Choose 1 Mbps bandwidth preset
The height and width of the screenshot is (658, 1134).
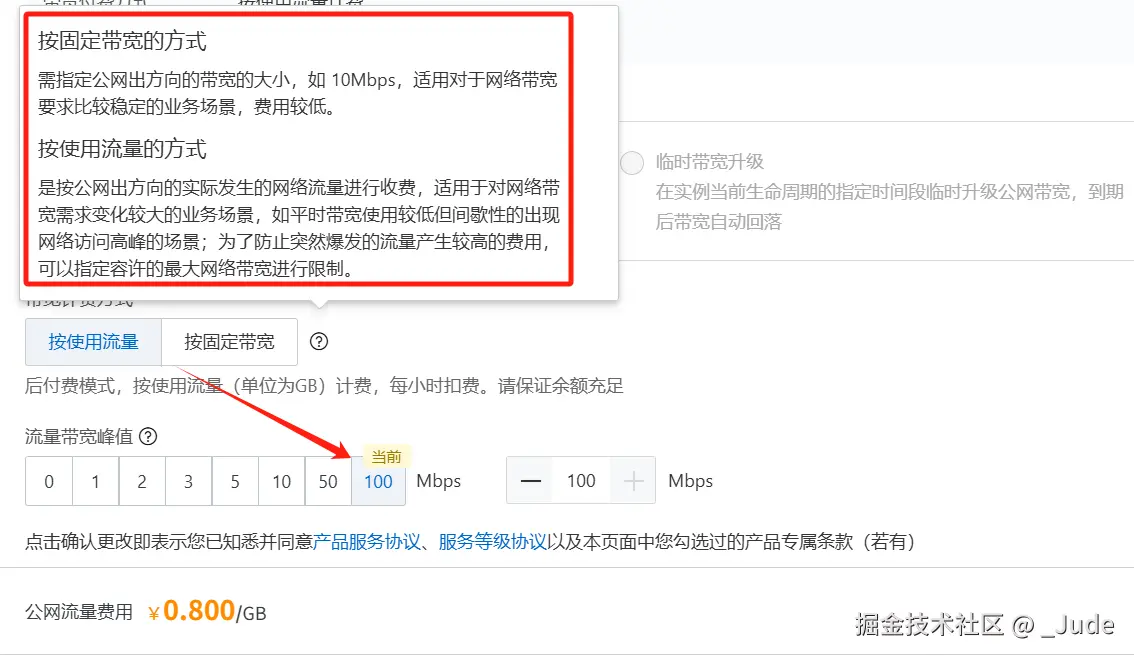pos(95,482)
